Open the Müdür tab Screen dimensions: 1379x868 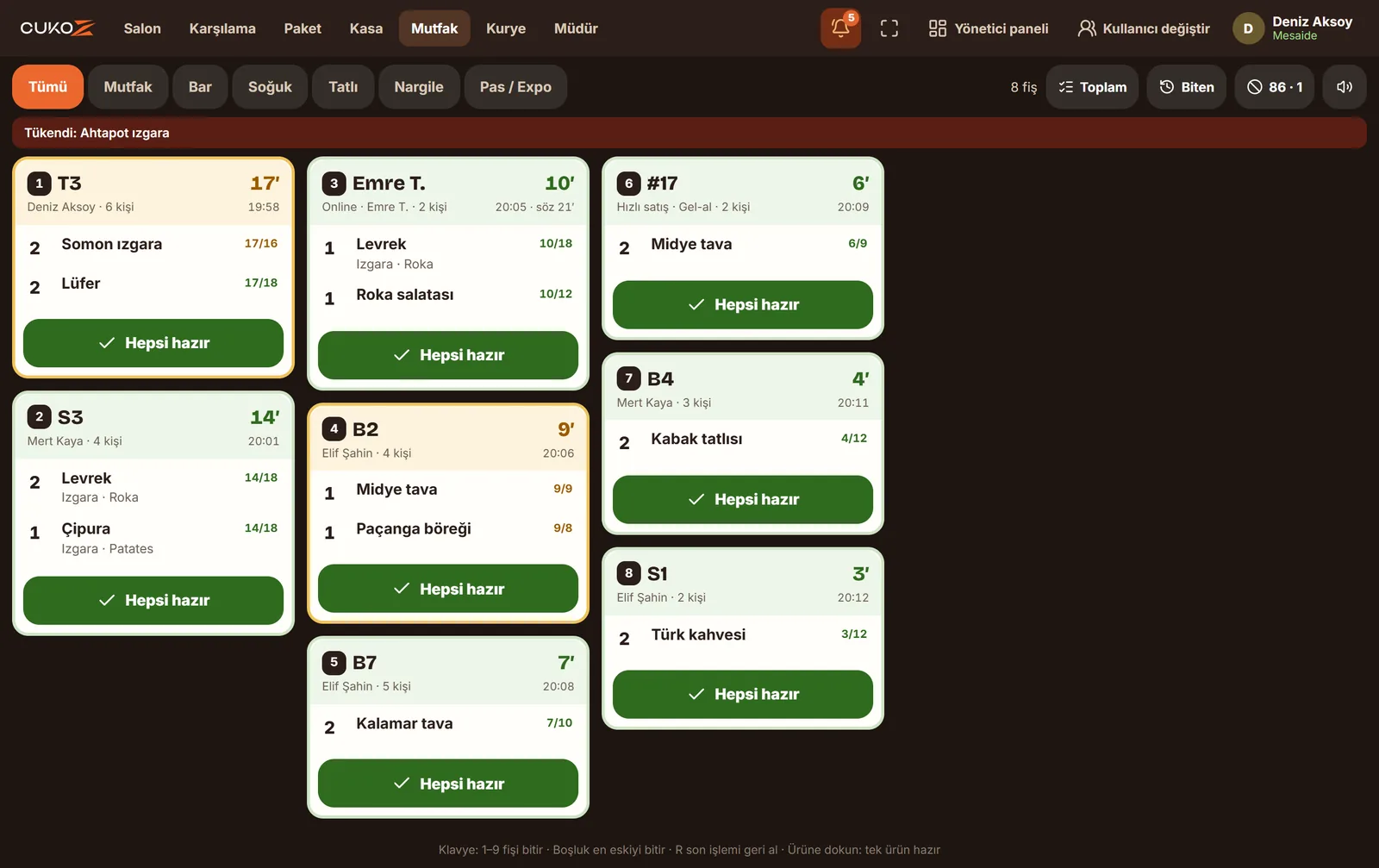(576, 28)
